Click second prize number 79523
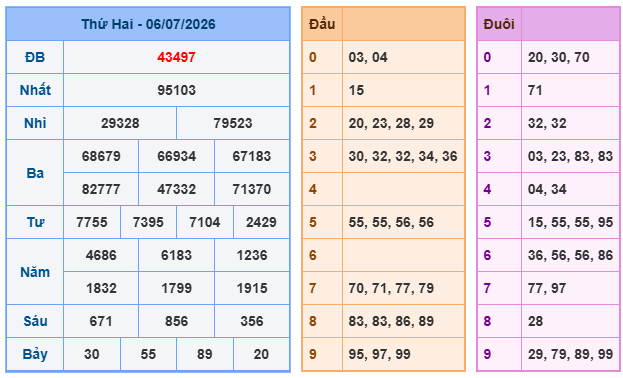623x378 pixels. pyautogui.click(x=233, y=123)
